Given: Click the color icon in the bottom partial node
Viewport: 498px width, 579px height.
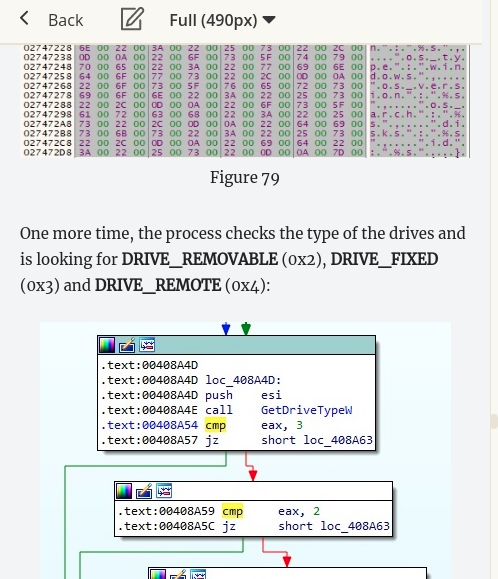Looking at the screenshot, I should pos(158,574).
